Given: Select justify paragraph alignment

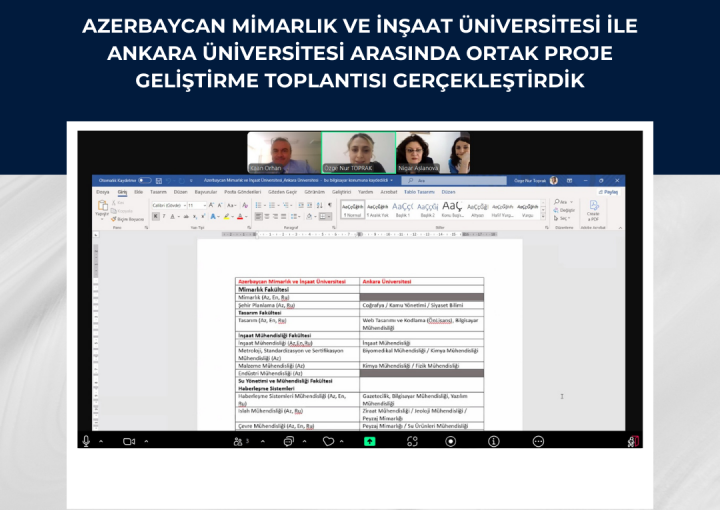Looking at the screenshot, I should click(x=283, y=216).
